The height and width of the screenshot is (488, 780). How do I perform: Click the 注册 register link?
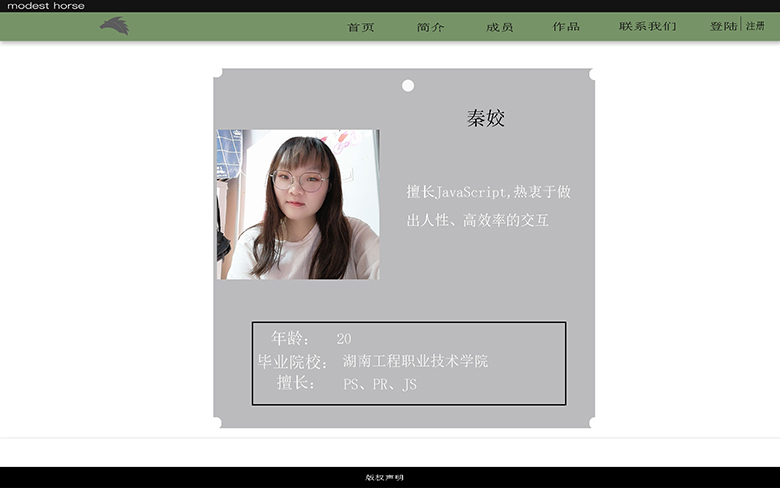755,26
